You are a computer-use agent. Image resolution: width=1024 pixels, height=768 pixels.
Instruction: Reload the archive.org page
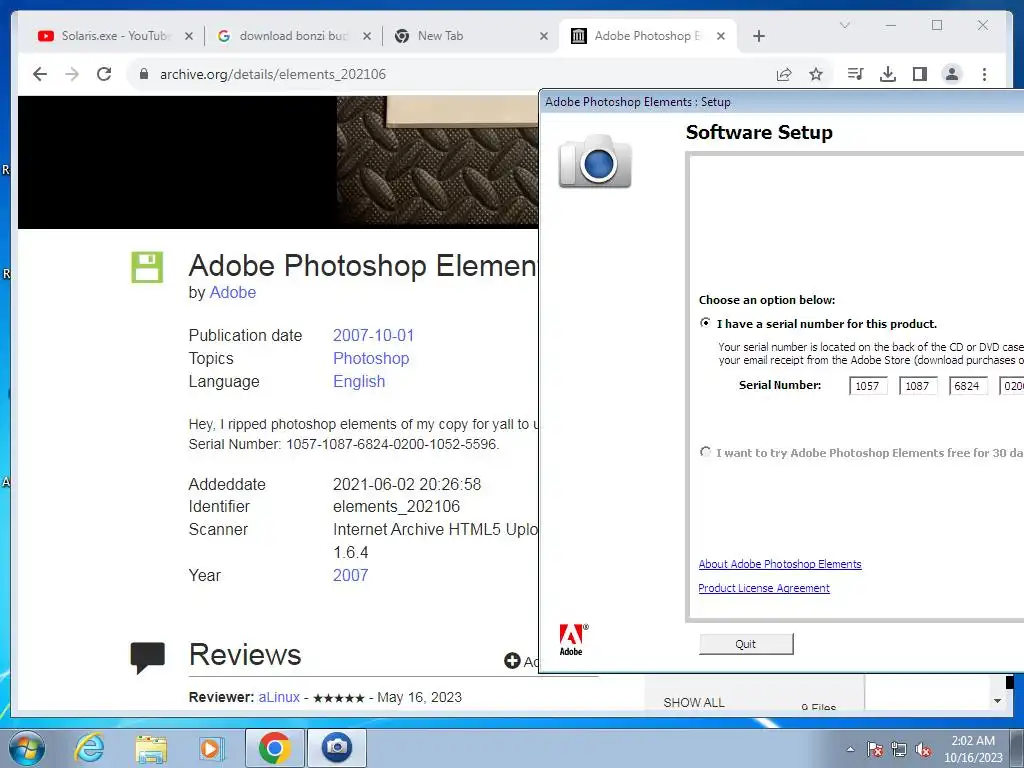(104, 74)
